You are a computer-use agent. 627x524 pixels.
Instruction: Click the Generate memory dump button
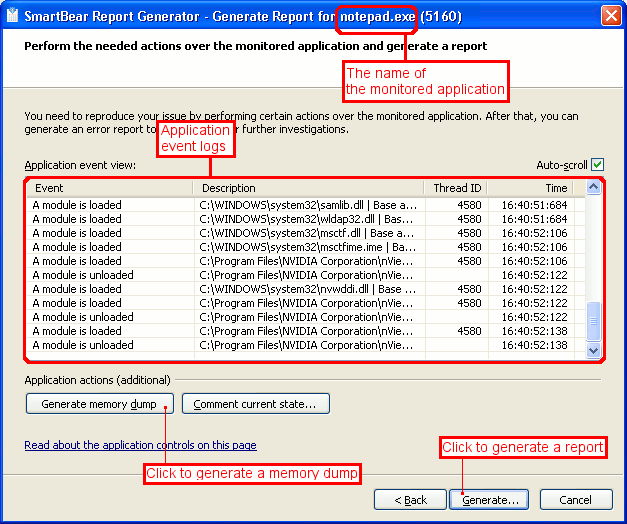[99, 404]
